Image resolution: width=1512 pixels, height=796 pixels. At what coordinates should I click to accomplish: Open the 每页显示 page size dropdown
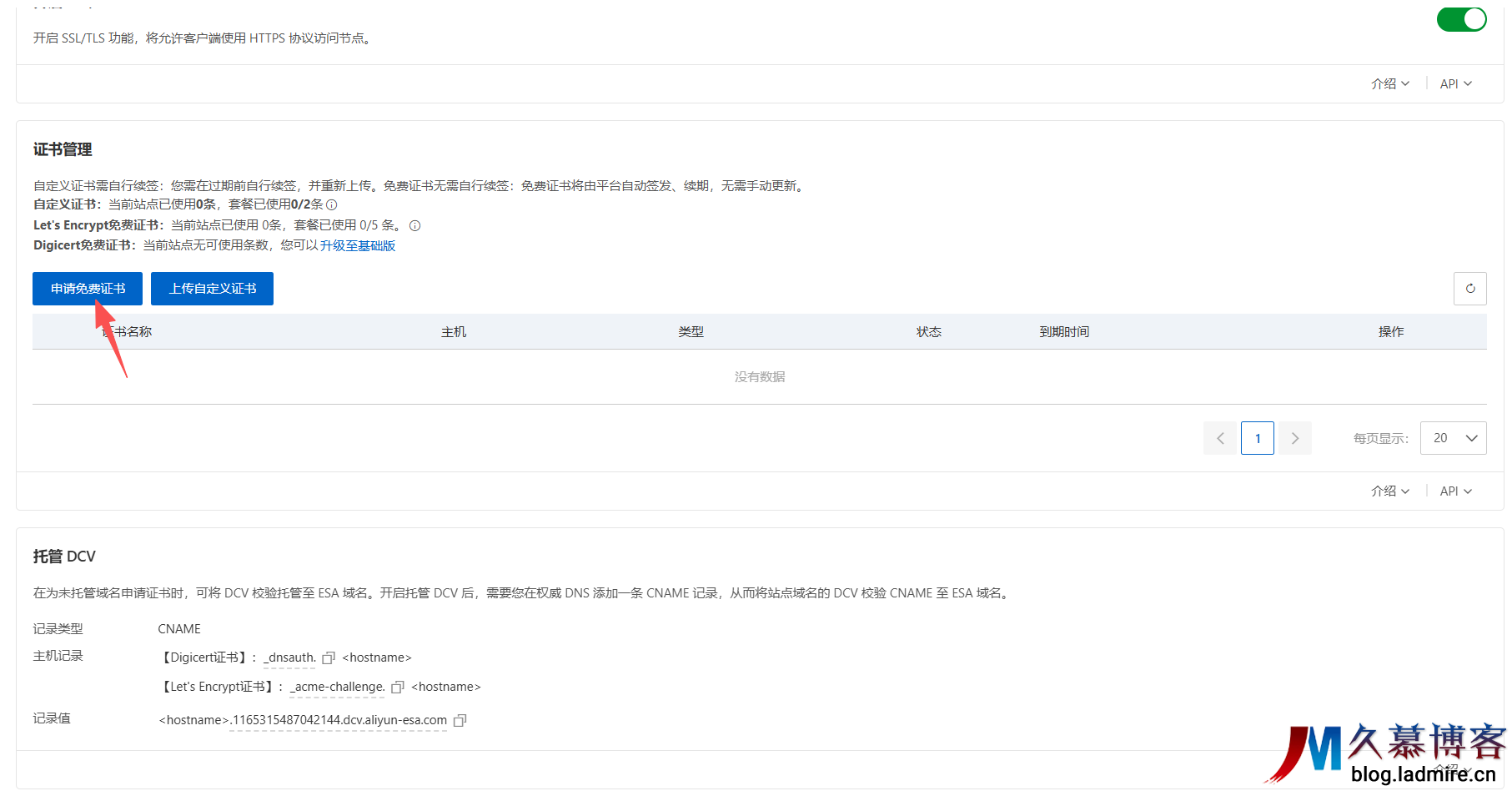click(1453, 438)
